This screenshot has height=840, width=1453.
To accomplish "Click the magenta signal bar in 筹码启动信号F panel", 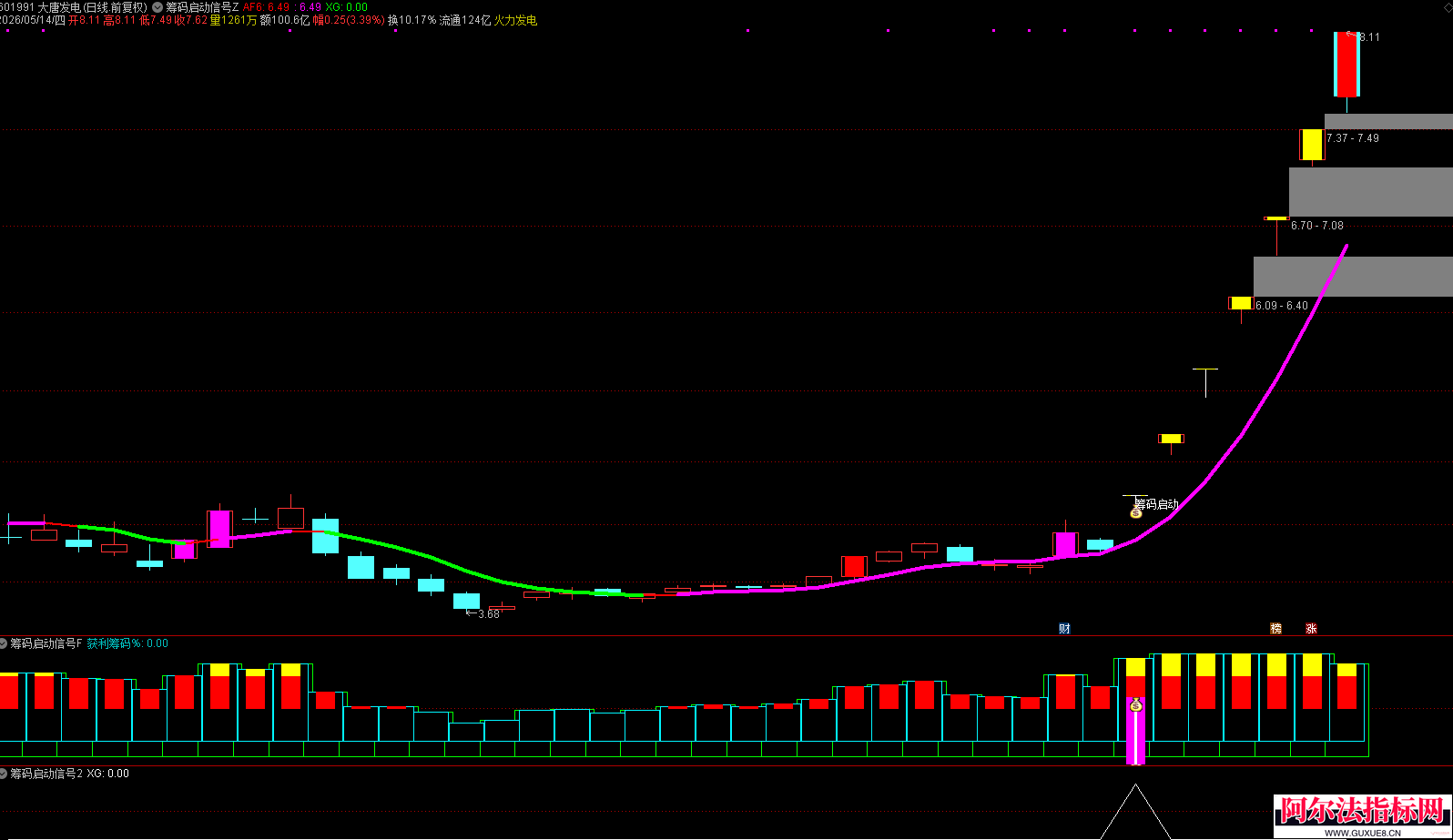I will tap(1135, 732).
